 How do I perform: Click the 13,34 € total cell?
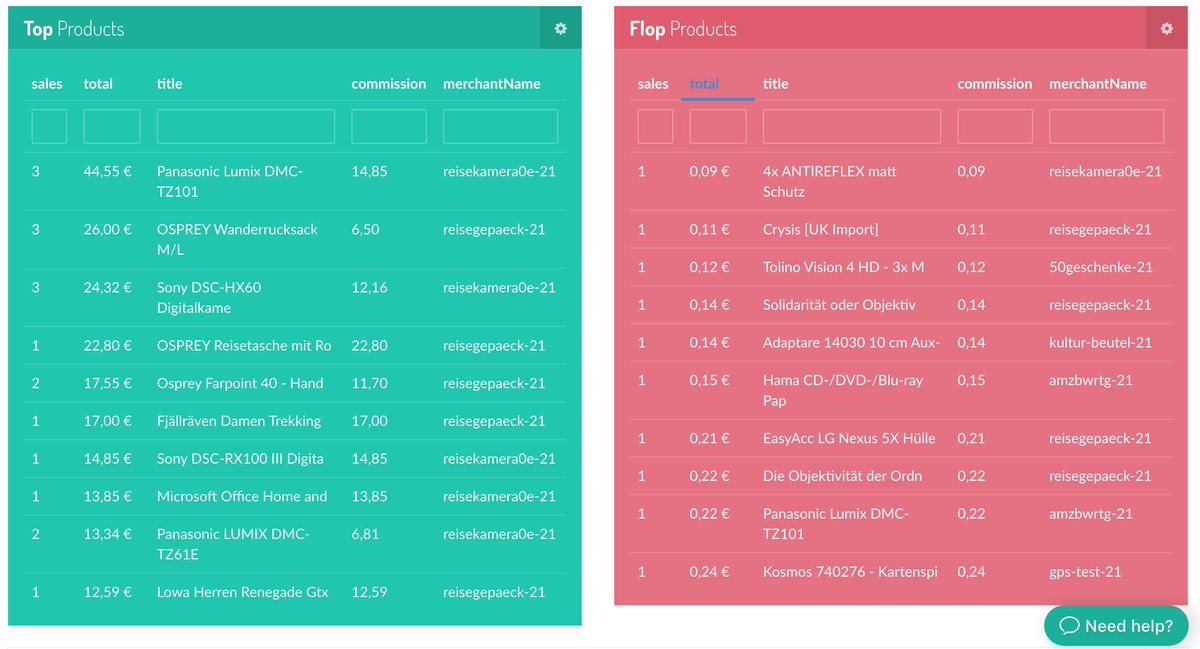click(107, 534)
